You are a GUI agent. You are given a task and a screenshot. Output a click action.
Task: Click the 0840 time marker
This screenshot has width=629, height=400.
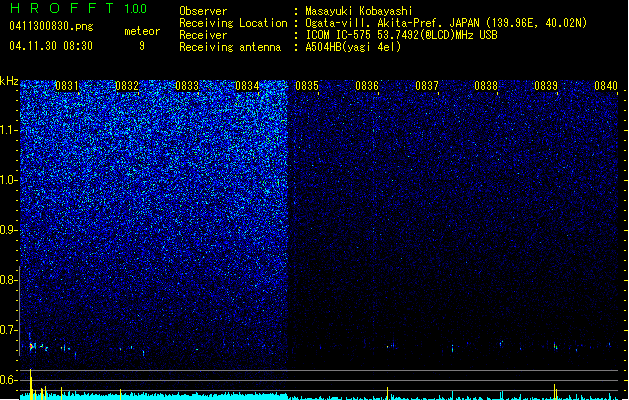click(x=606, y=86)
